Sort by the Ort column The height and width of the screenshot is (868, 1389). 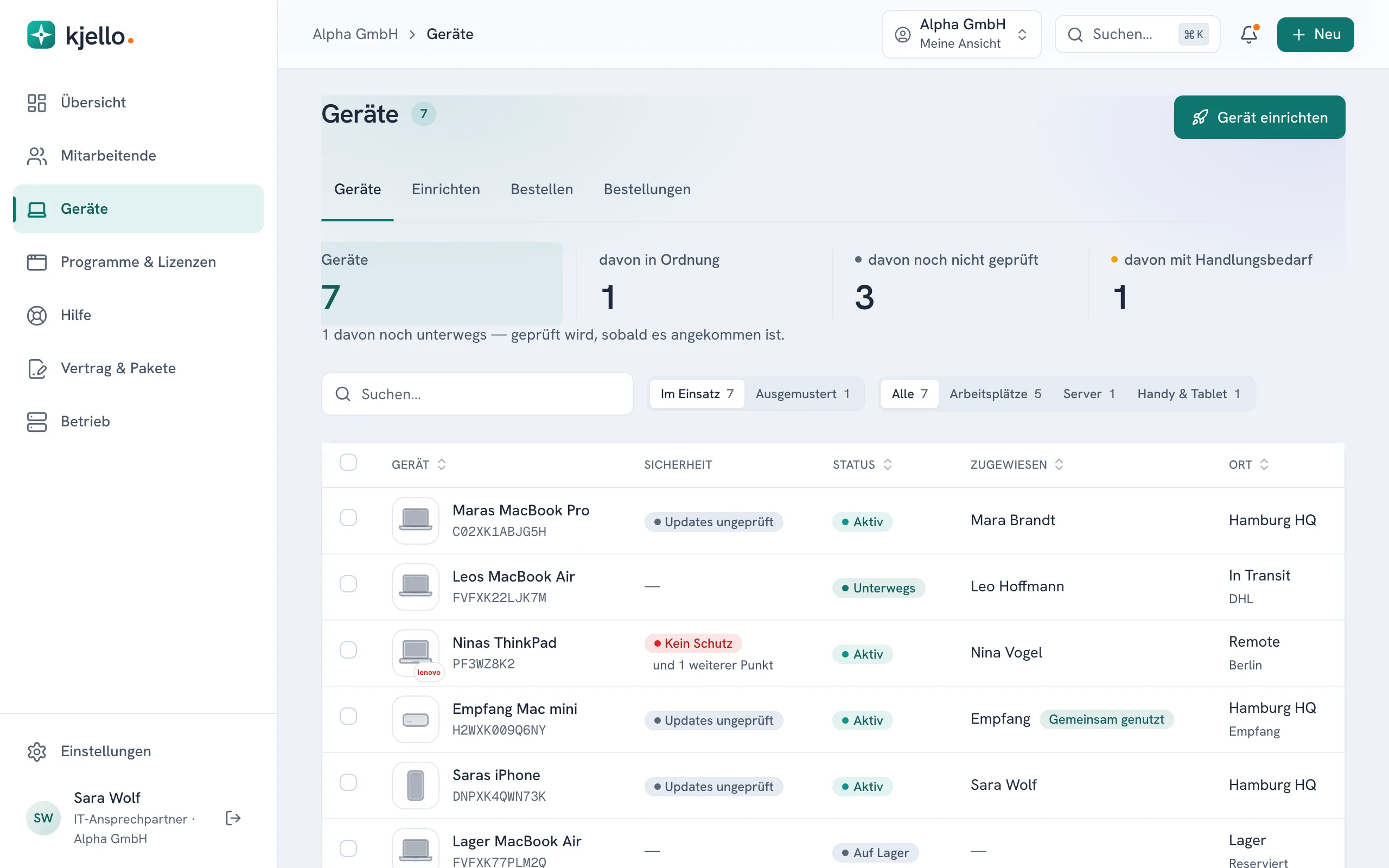tap(1248, 464)
